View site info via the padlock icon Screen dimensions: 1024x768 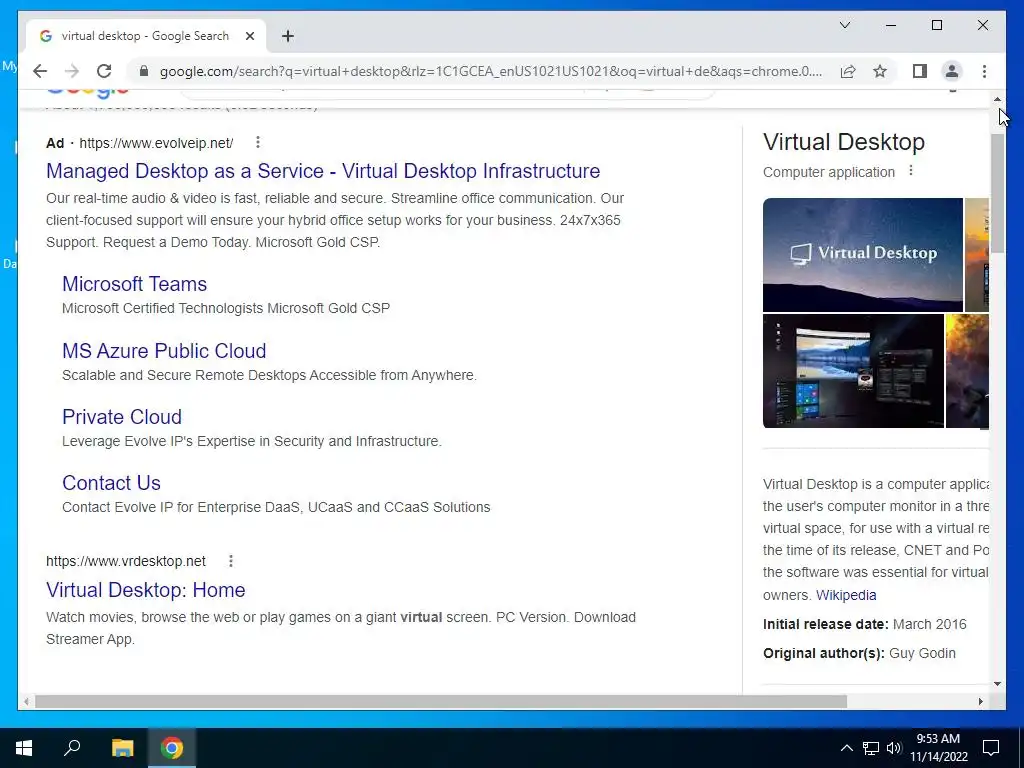pos(144,71)
